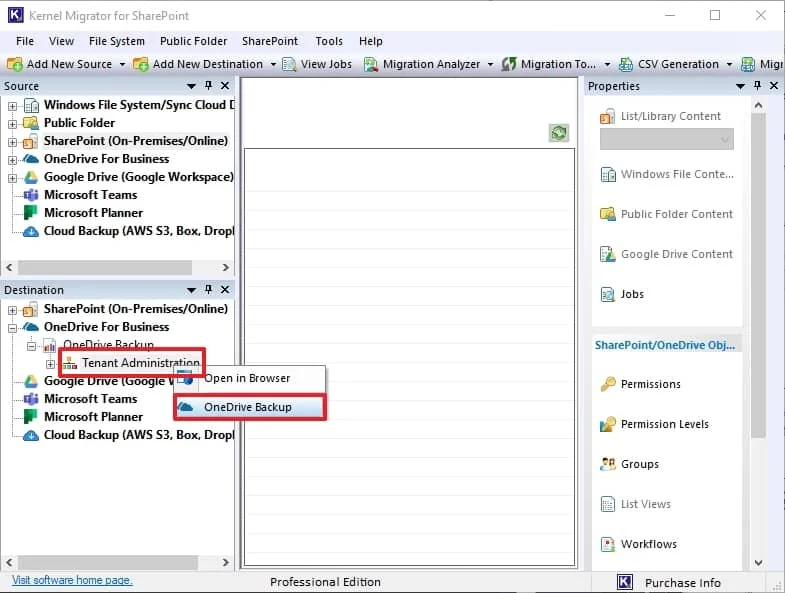Open Groups in Properties panel

click(629, 464)
